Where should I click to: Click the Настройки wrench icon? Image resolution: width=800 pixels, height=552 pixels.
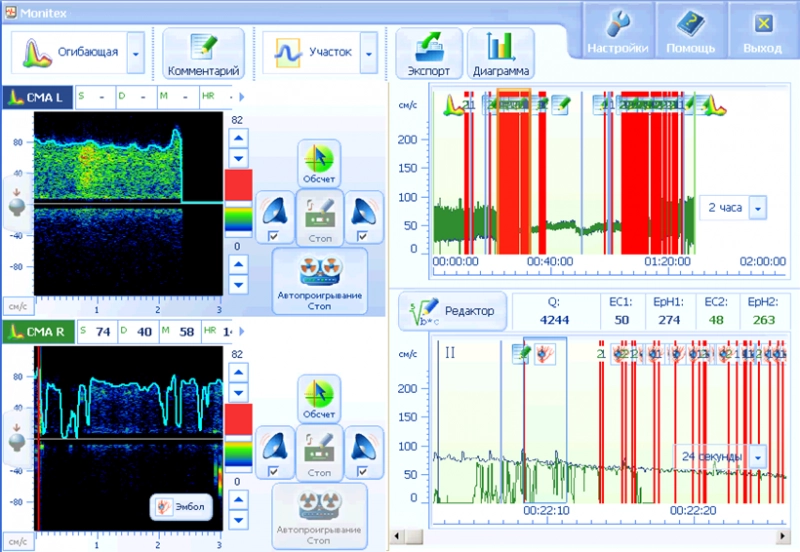(617, 31)
